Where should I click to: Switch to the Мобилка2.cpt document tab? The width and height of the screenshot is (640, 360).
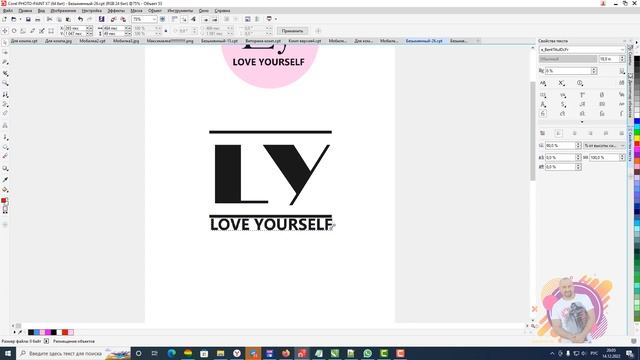[92, 41]
